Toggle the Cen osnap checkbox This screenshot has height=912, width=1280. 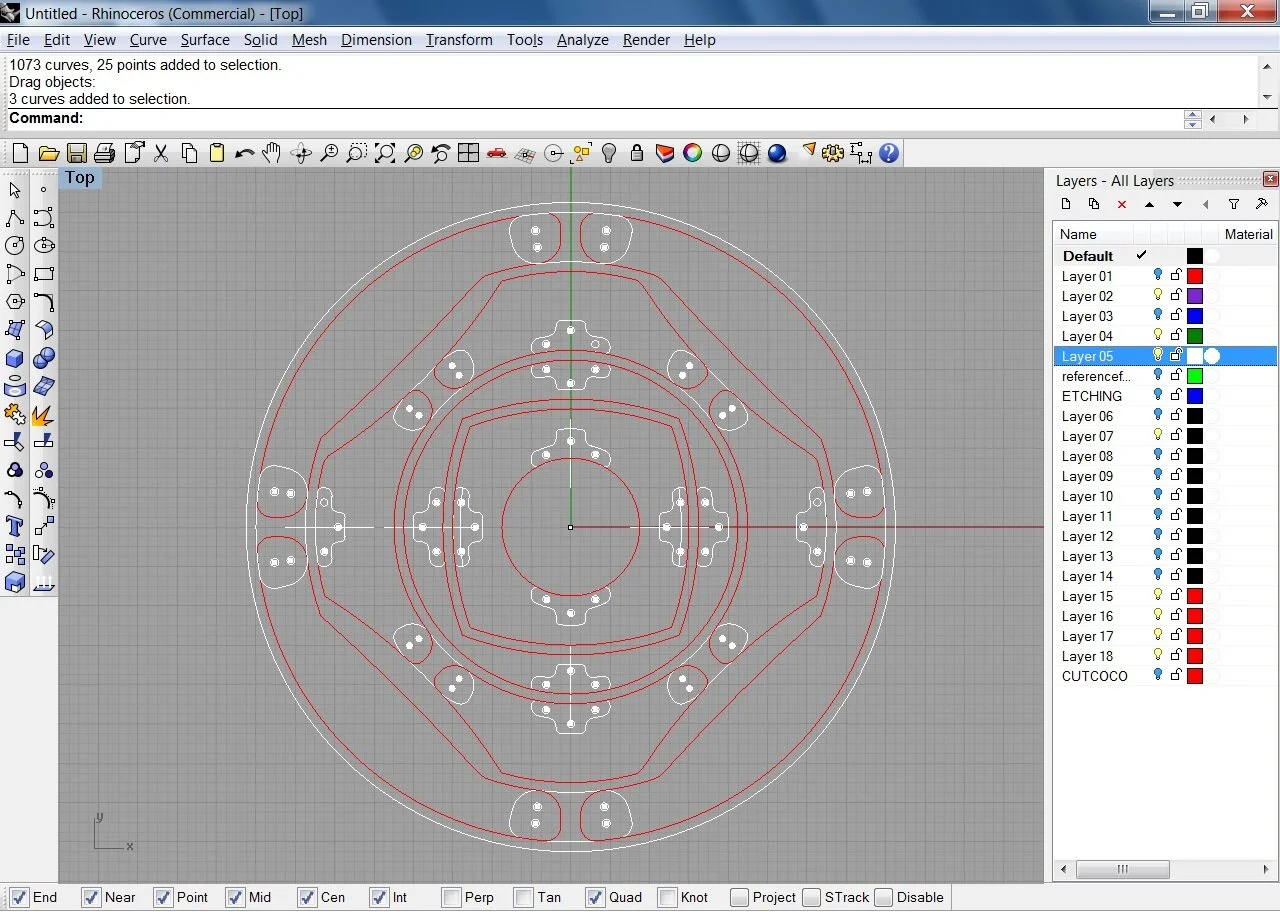pyautogui.click(x=307, y=897)
